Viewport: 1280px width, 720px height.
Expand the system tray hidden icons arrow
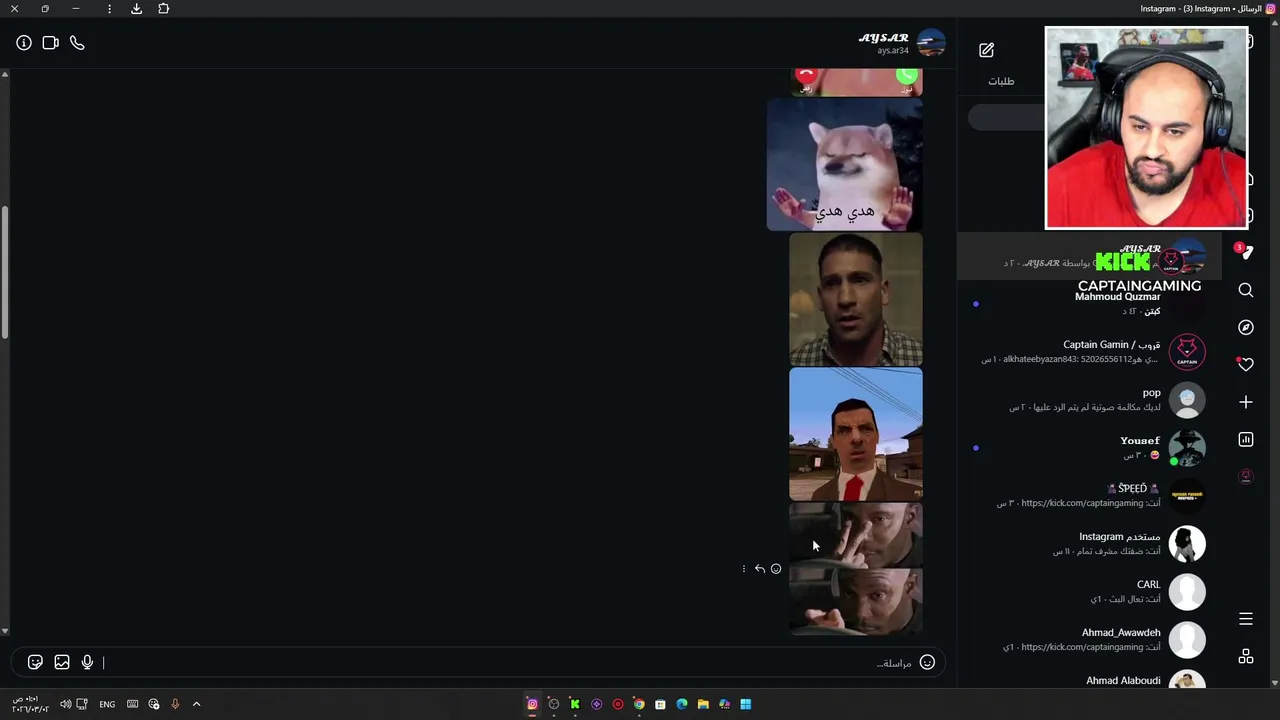(x=196, y=704)
